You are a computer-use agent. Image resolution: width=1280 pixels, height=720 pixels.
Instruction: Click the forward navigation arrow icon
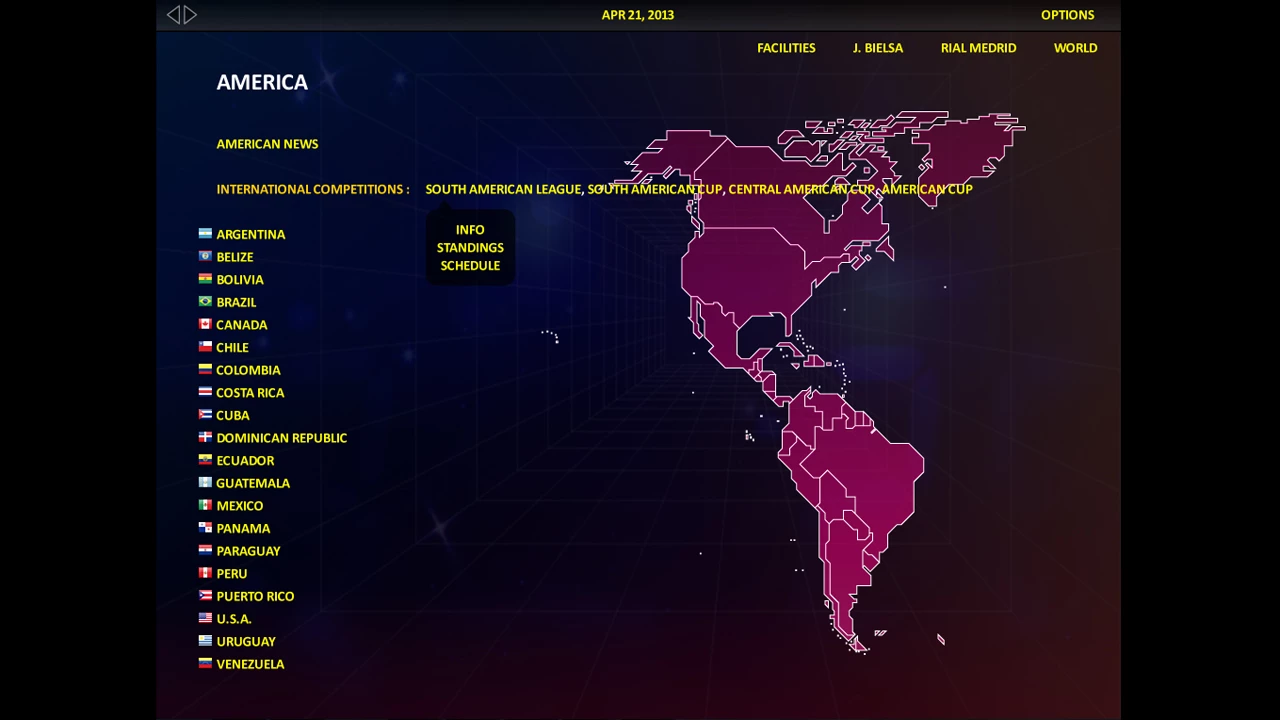[x=190, y=15]
